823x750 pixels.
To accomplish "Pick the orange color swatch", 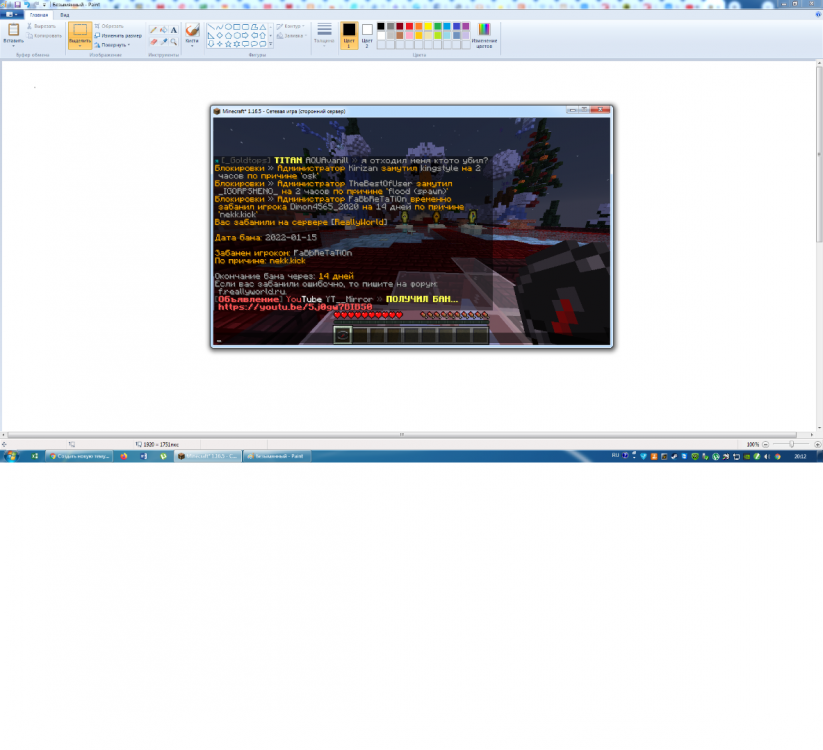I will point(419,26).
